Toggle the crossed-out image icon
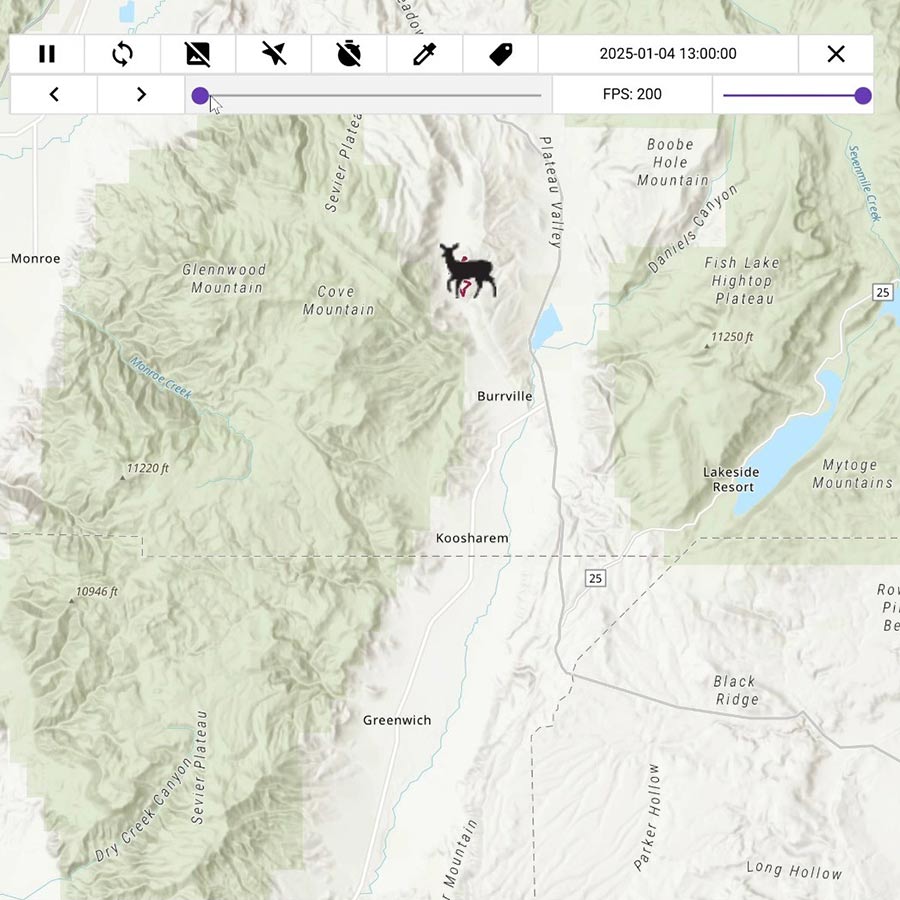 [198, 54]
